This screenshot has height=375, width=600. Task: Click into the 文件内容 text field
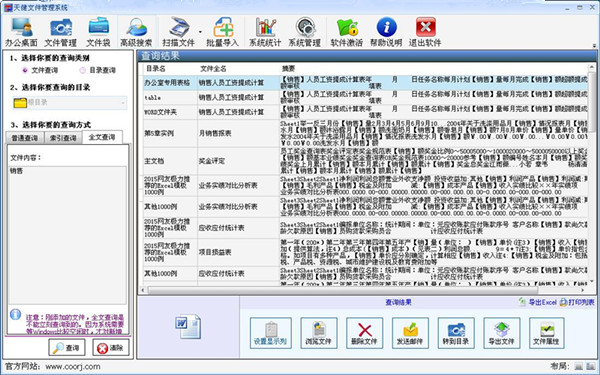point(67,235)
